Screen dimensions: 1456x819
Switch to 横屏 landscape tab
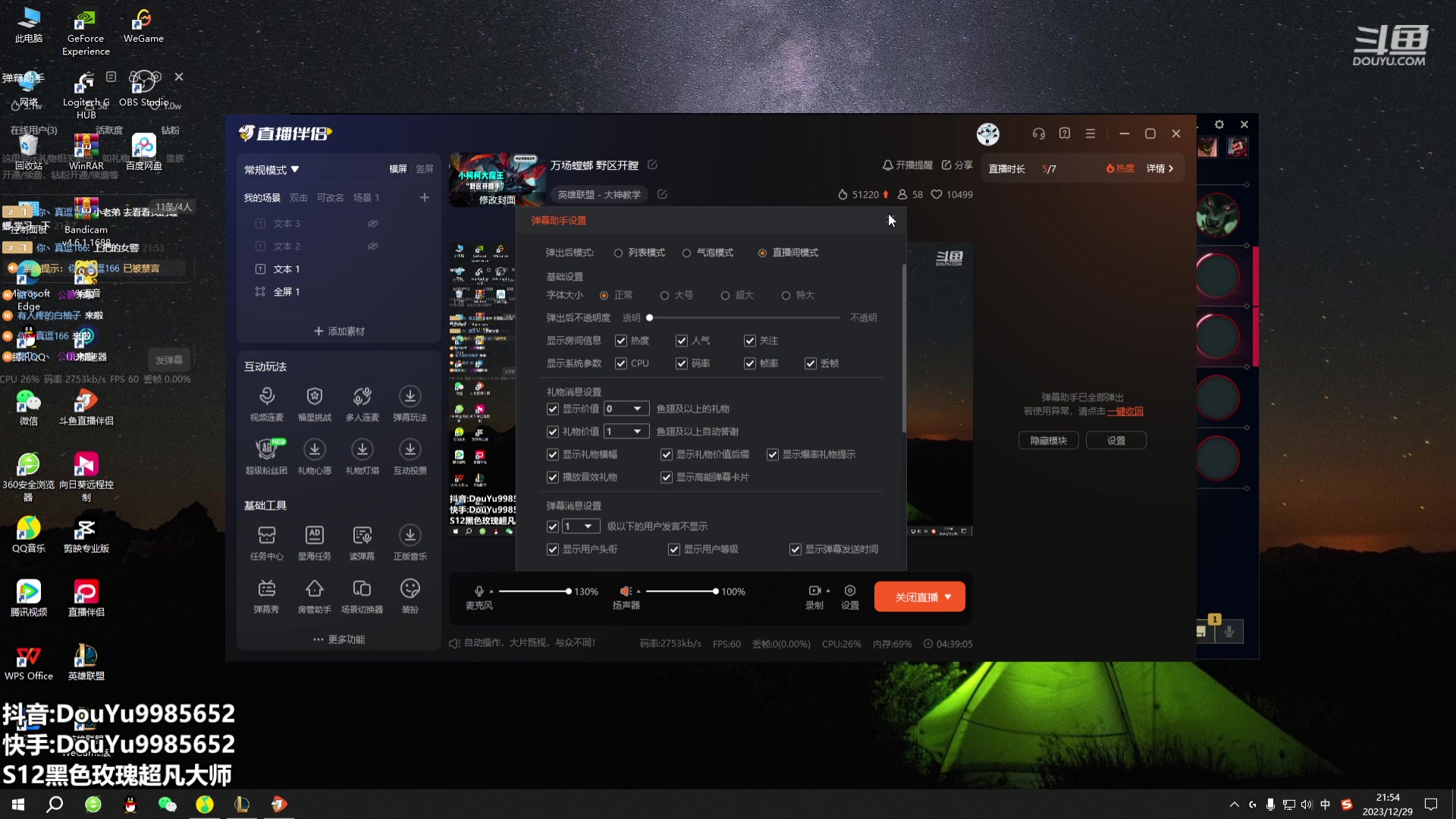(x=398, y=169)
